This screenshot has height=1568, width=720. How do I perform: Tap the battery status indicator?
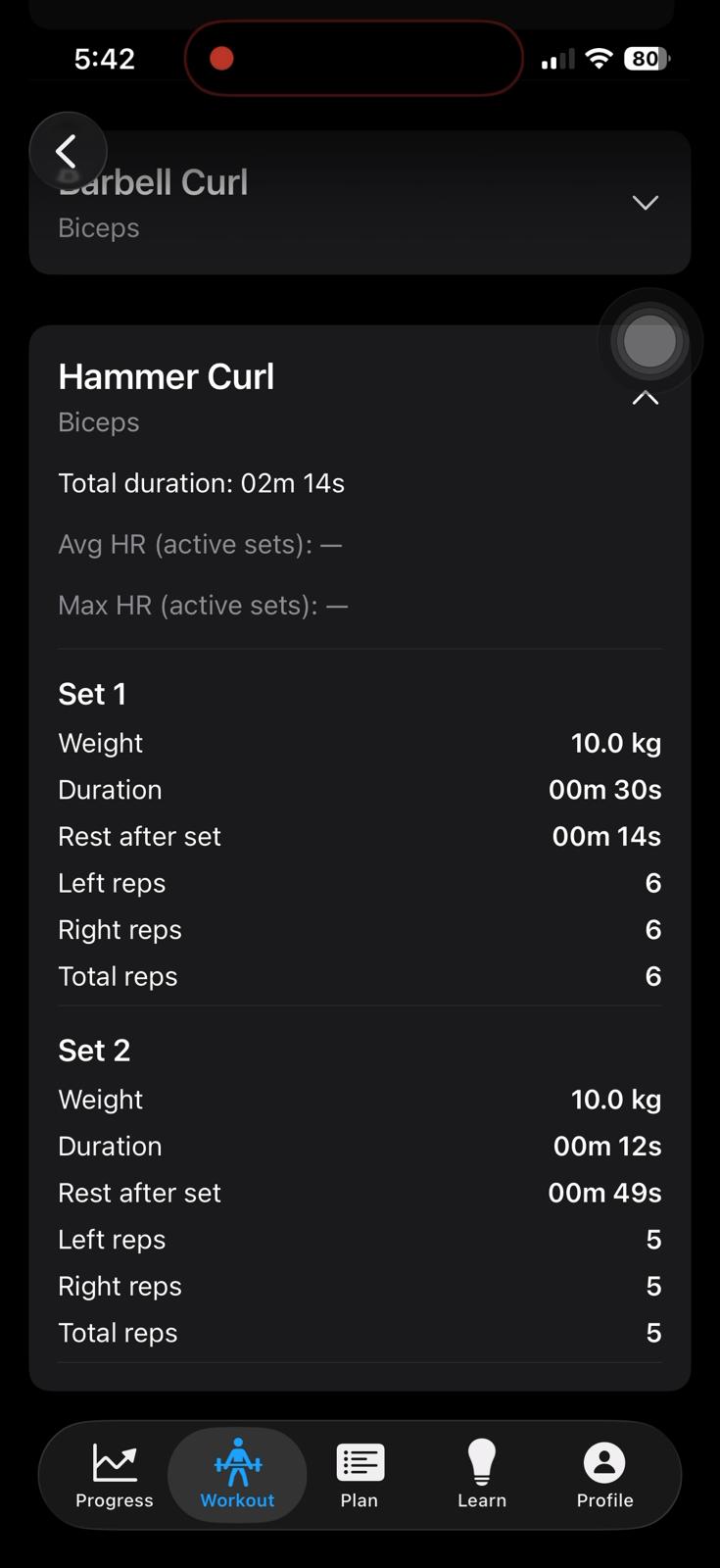point(647,59)
